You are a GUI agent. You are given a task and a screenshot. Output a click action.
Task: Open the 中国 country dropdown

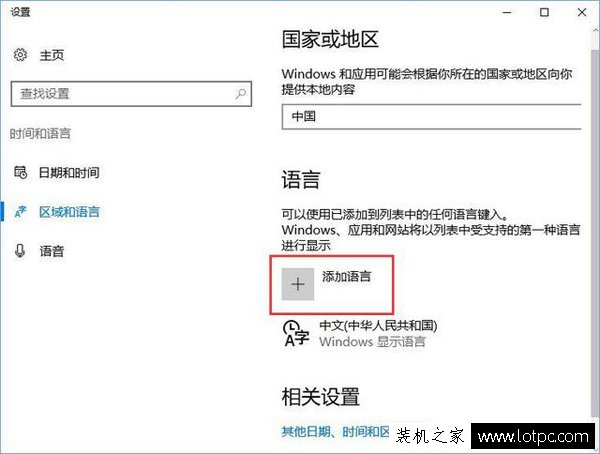[432, 117]
